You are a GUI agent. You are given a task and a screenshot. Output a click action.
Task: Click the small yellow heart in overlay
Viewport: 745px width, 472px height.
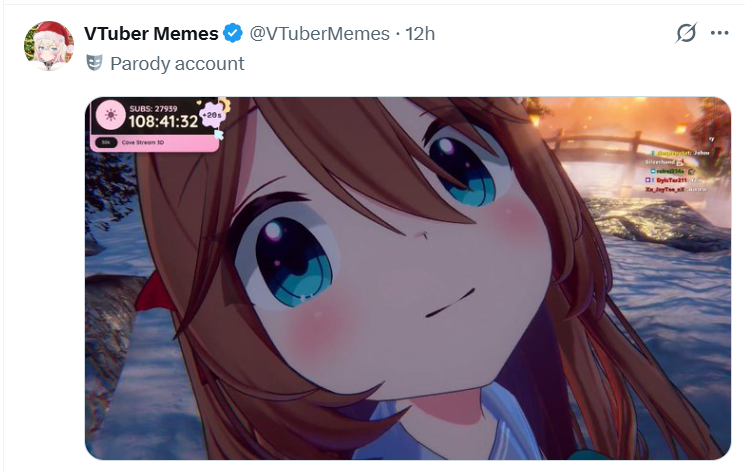tap(200, 102)
